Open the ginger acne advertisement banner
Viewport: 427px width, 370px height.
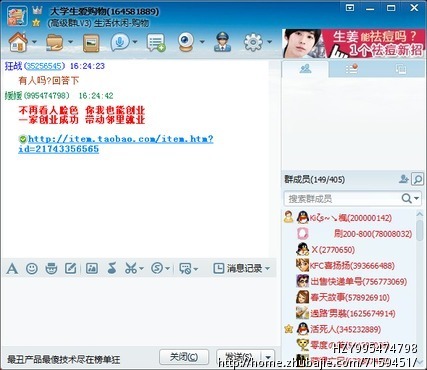[354, 43]
